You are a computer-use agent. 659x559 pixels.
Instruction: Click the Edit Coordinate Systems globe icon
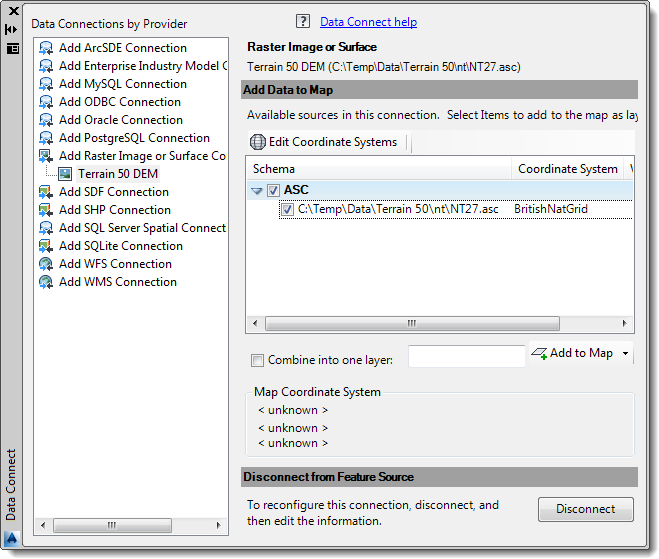(x=258, y=142)
